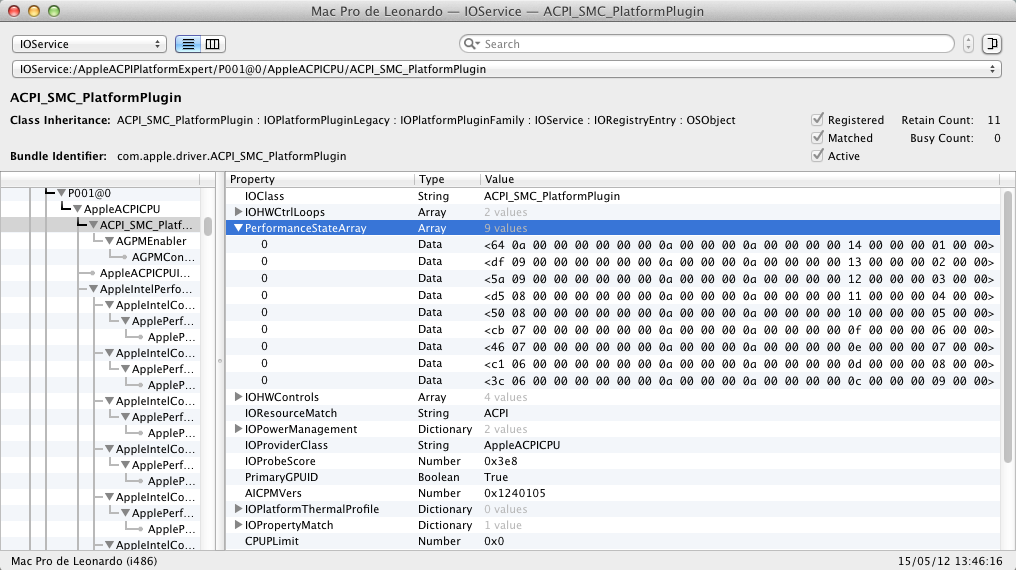Open the search options magnifier menu
Image resolution: width=1016 pixels, height=570 pixels.
pos(471,44)
